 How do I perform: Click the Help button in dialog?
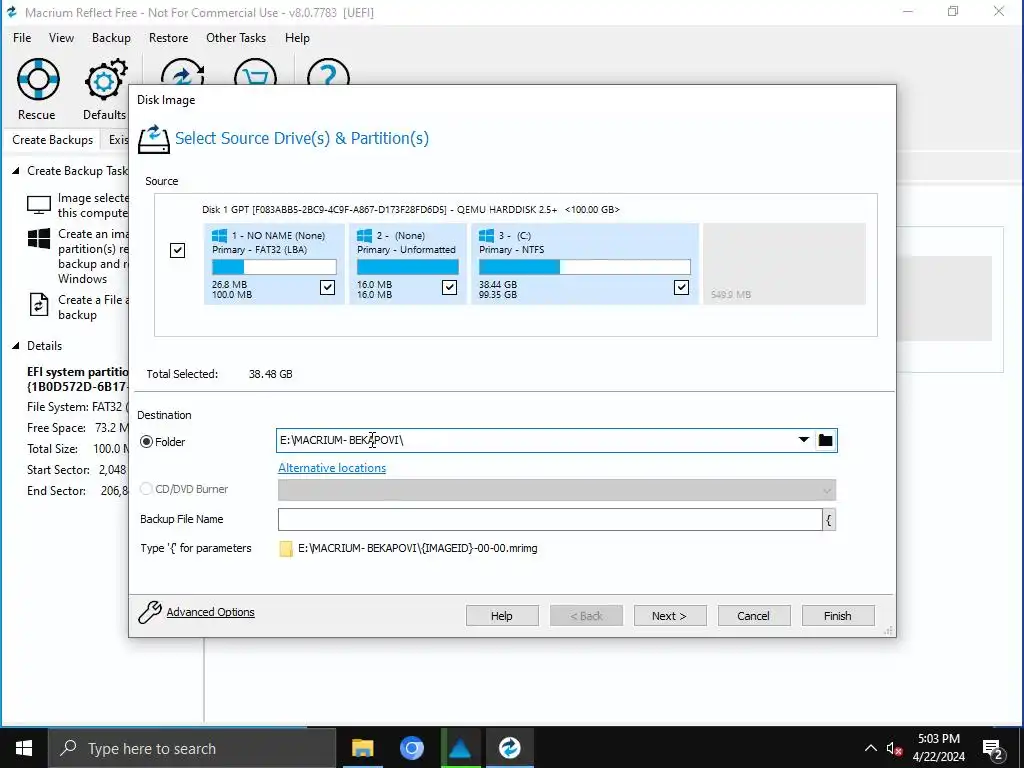[x=502, y=616]
